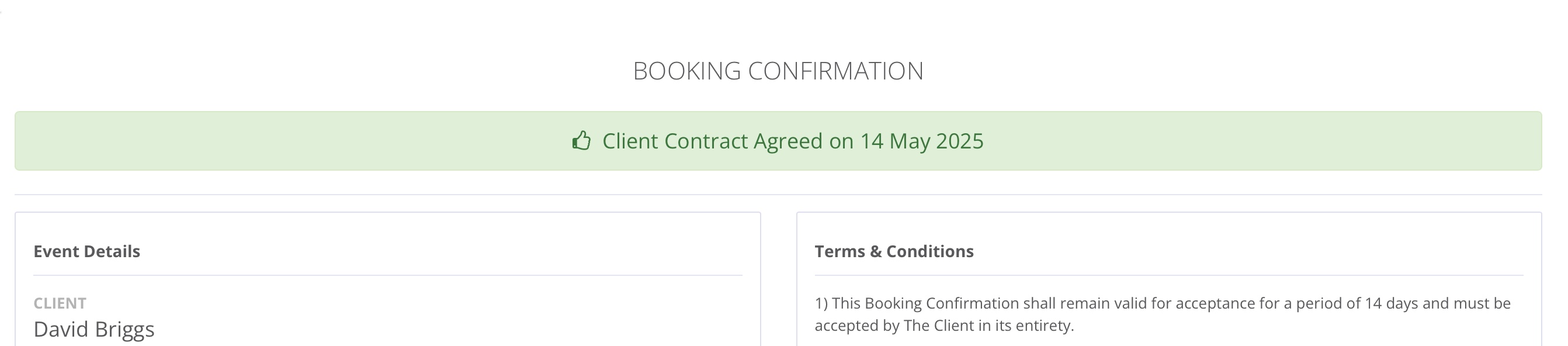Viewport: 1568px width, 346px height.
Task: Click 'accepted by The Client in its entirety'
Action: pos(944,326)
